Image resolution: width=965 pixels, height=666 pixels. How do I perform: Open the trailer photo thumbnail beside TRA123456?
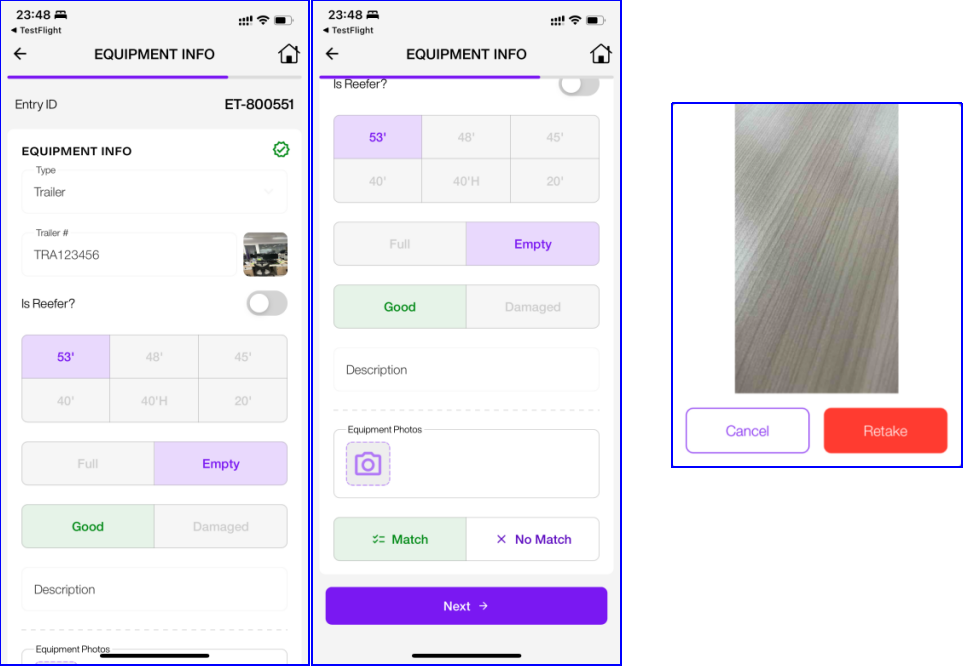pos(265,254)
